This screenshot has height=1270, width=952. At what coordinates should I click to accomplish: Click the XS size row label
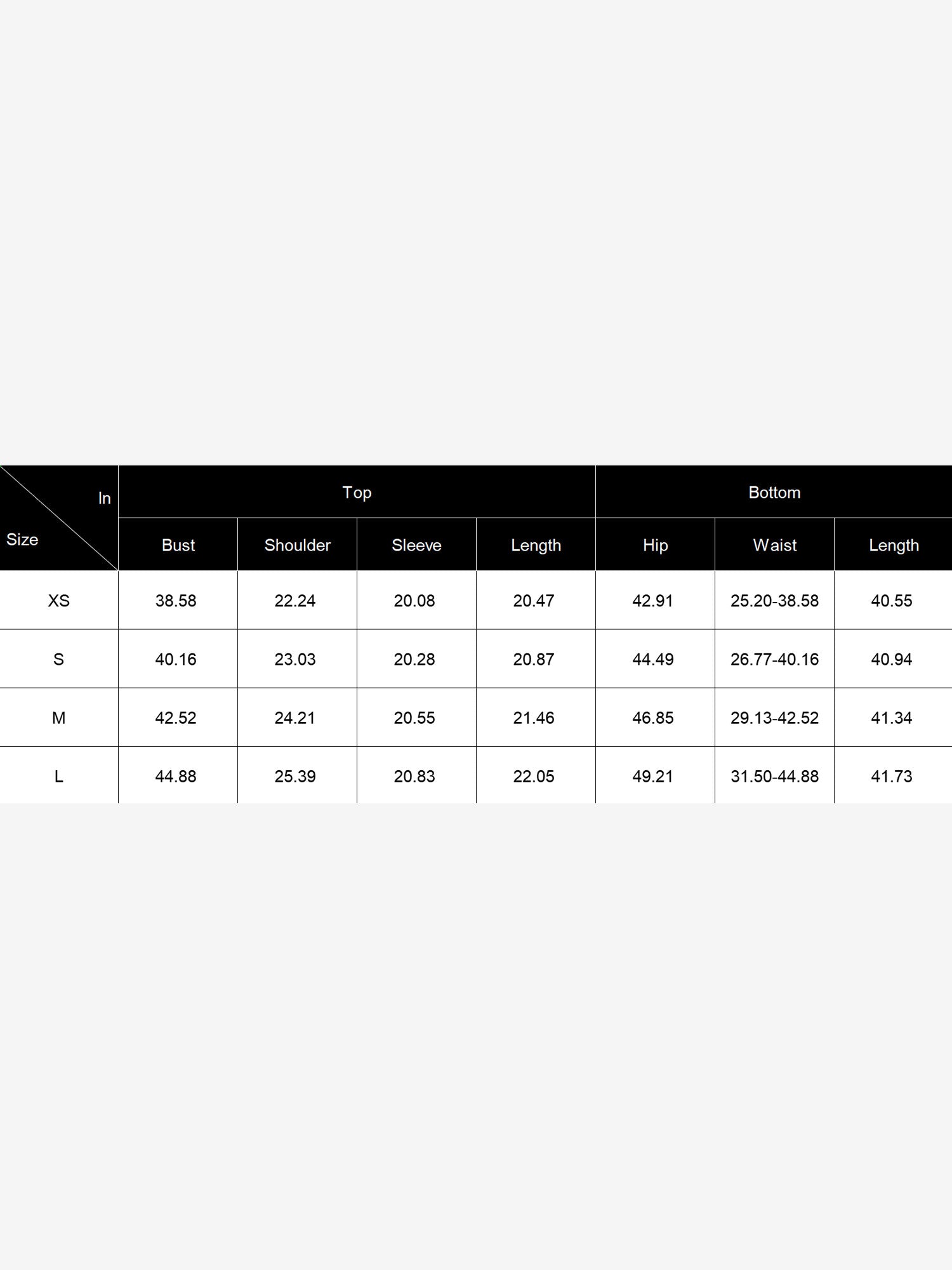click(x=58, y=601)
